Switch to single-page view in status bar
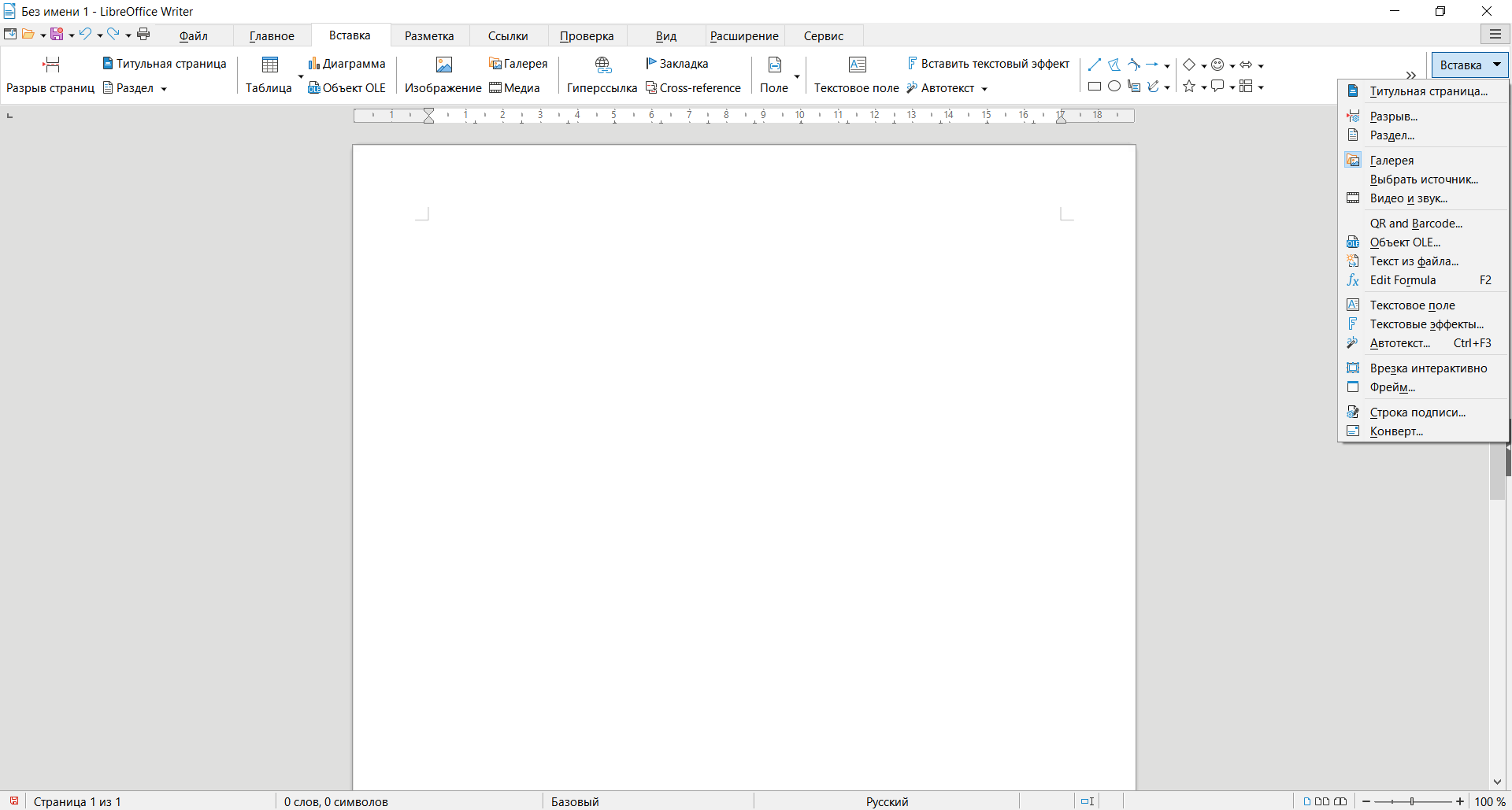This screenshot has width=1512, height=810. pyautogui.click(x=1307, y=801)
